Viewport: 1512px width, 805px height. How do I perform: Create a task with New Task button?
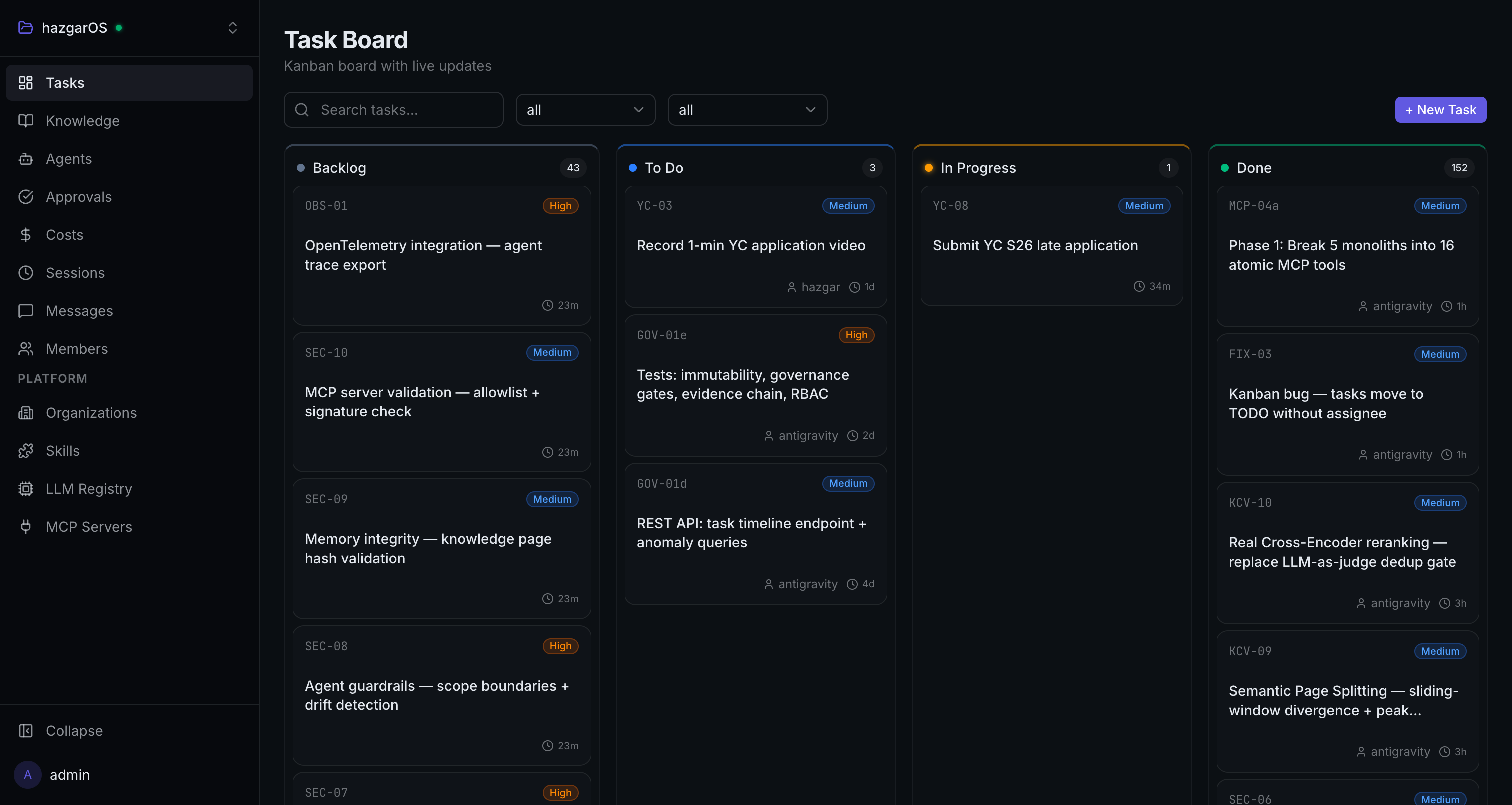point(1440,110)
